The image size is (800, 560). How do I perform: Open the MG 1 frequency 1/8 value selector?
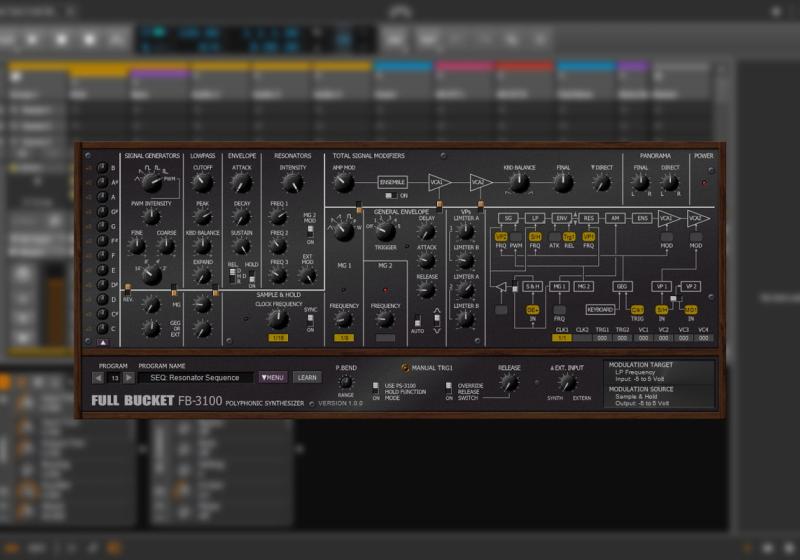343,338
